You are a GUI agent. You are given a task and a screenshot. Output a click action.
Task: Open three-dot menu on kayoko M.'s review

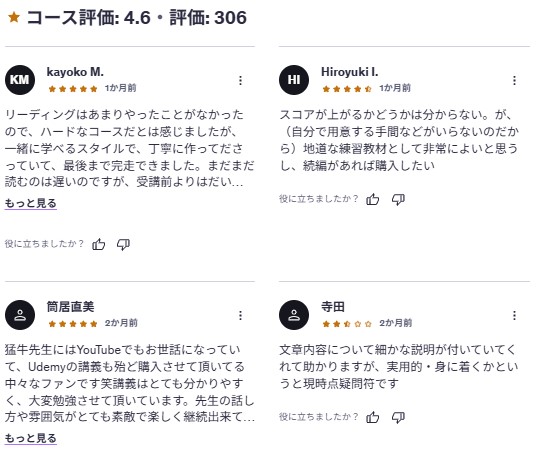pos(240,80)
